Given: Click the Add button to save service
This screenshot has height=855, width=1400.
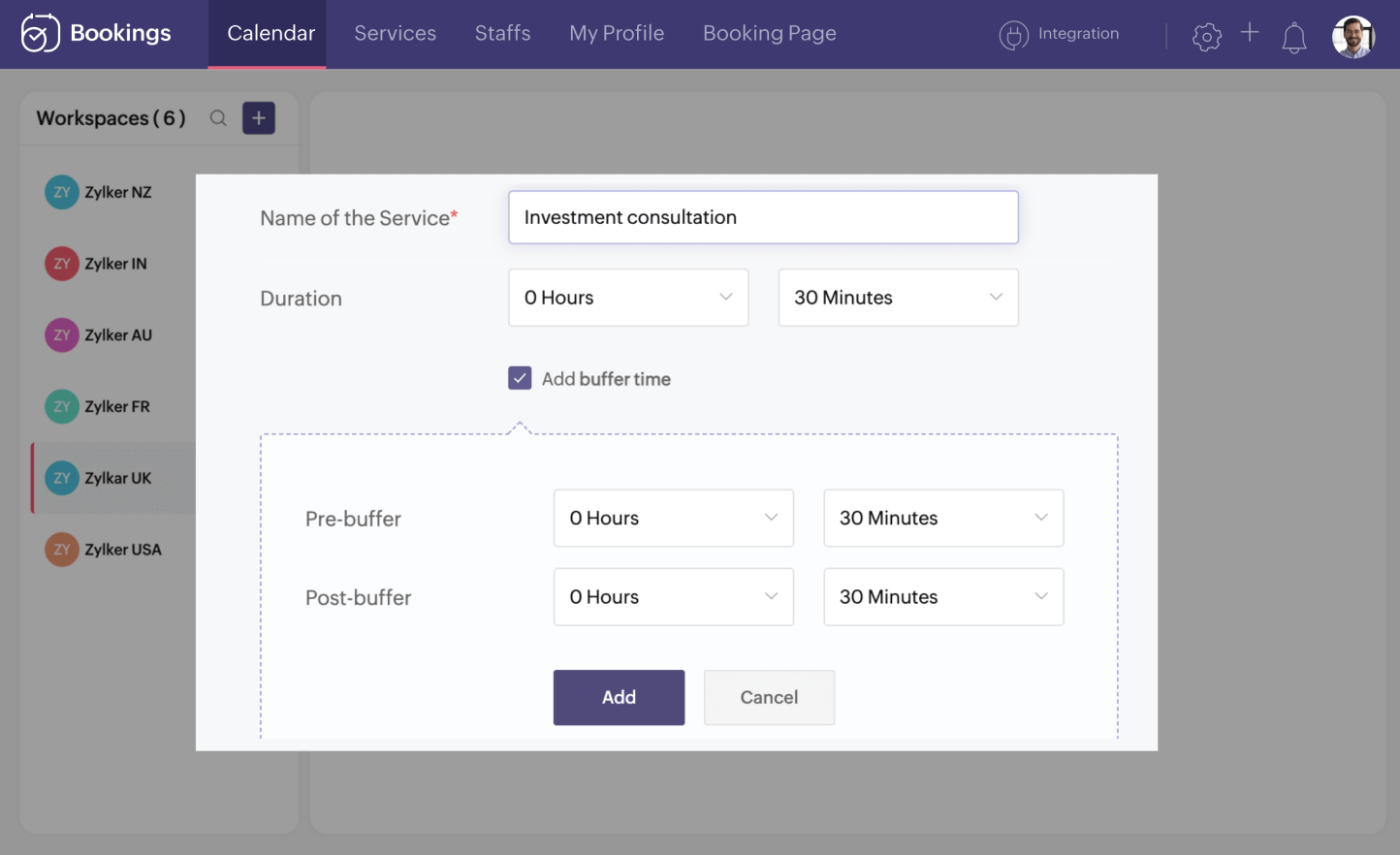Looking at the screenshot, I should coord(619,697).
